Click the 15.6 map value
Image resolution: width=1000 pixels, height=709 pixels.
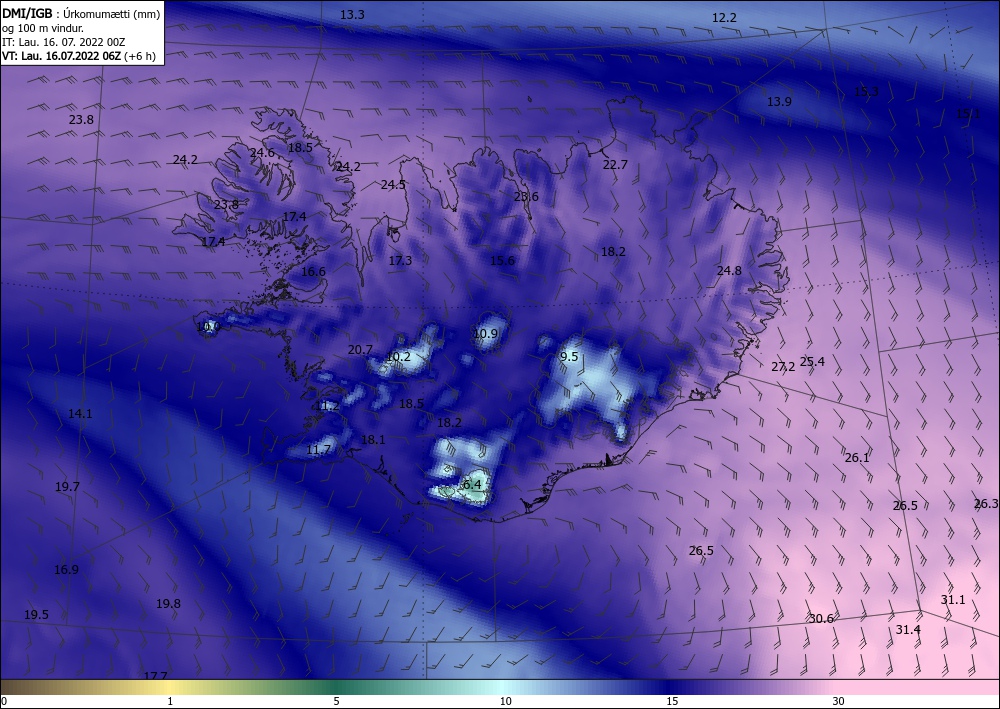pyautogui.click(x=502, y=260)
